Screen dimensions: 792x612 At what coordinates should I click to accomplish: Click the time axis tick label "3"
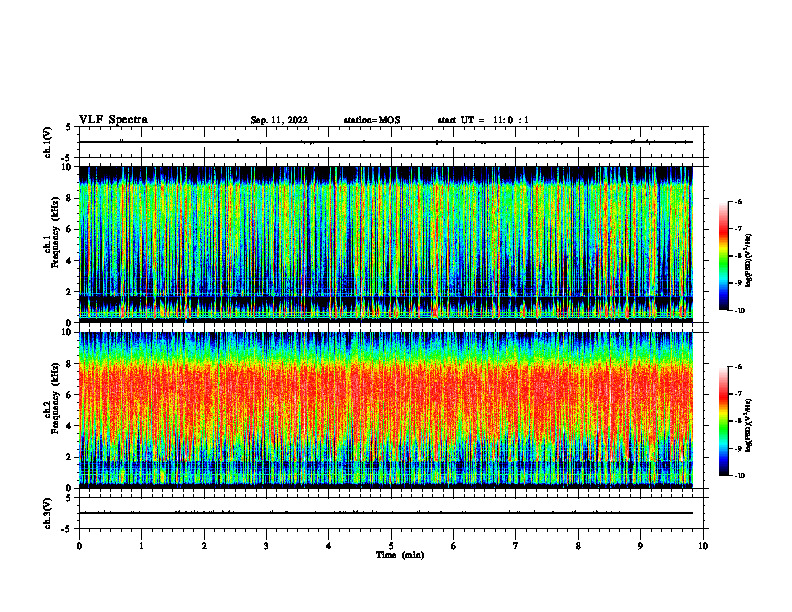267,546
